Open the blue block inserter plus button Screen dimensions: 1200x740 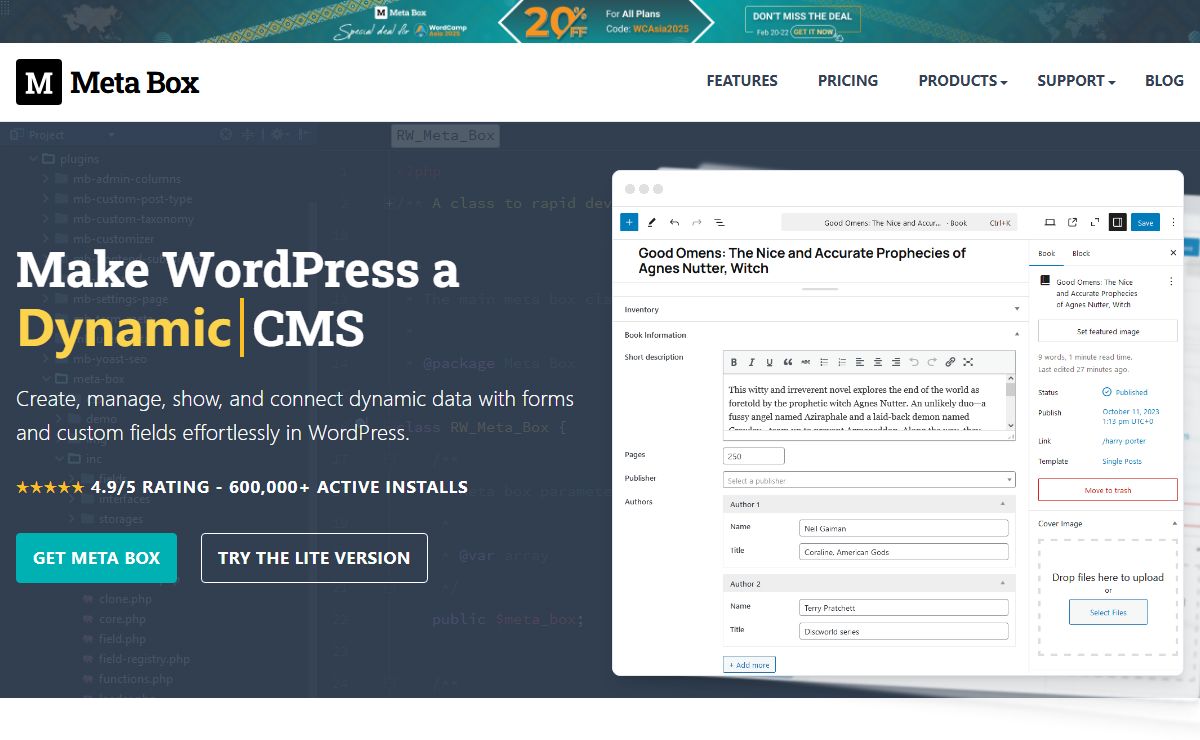click(629, 222)
